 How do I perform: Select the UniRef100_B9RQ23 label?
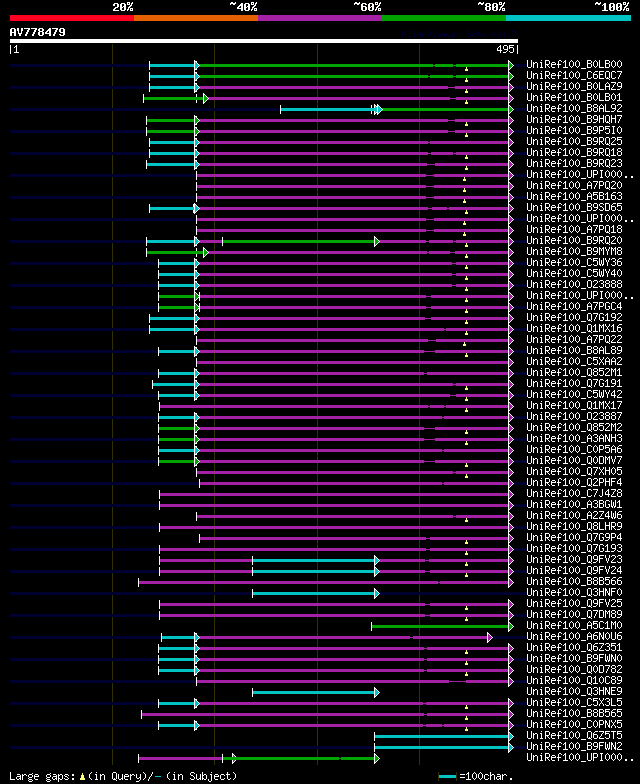pyautogui.click(x=574, y=164)
